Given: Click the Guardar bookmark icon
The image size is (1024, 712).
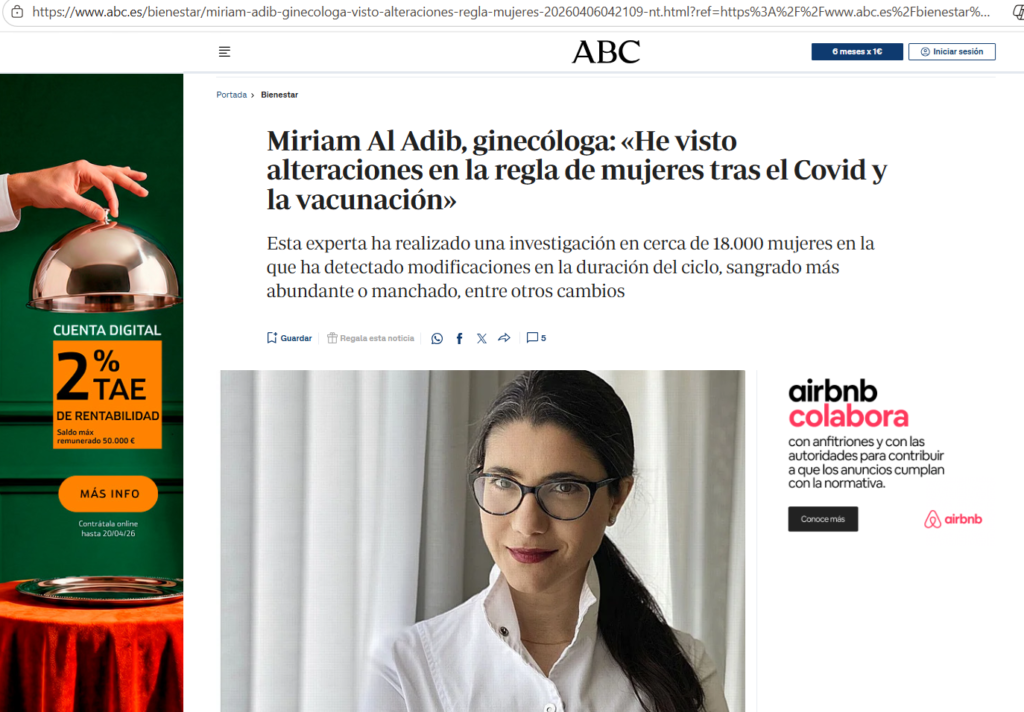Looking at the screenshot, I should click(272, 338).
